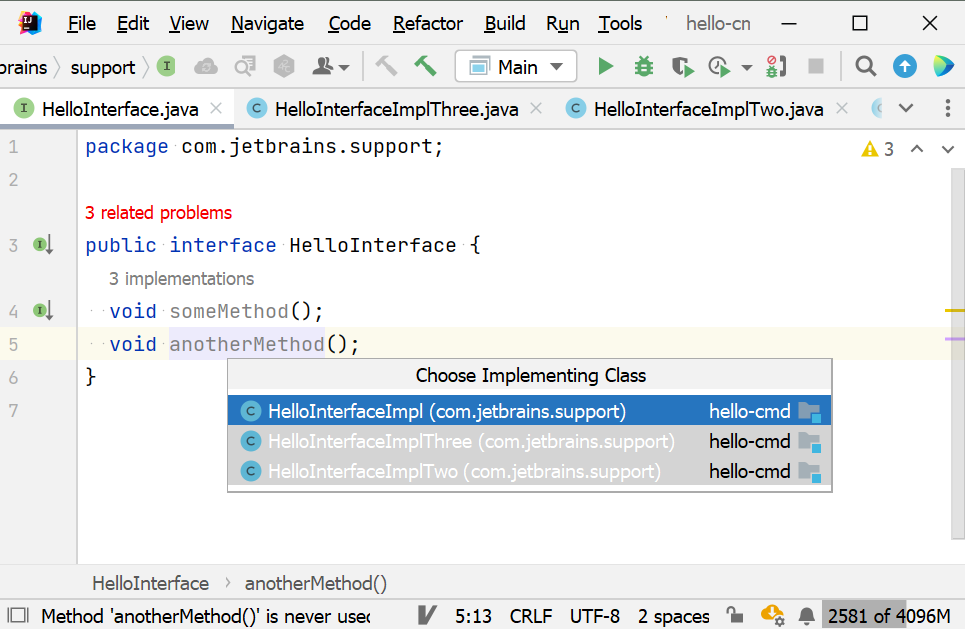Click the attach debugger icon
Image resolution: width=965 pixels, height=629 pixels.
tap(775, 66)
